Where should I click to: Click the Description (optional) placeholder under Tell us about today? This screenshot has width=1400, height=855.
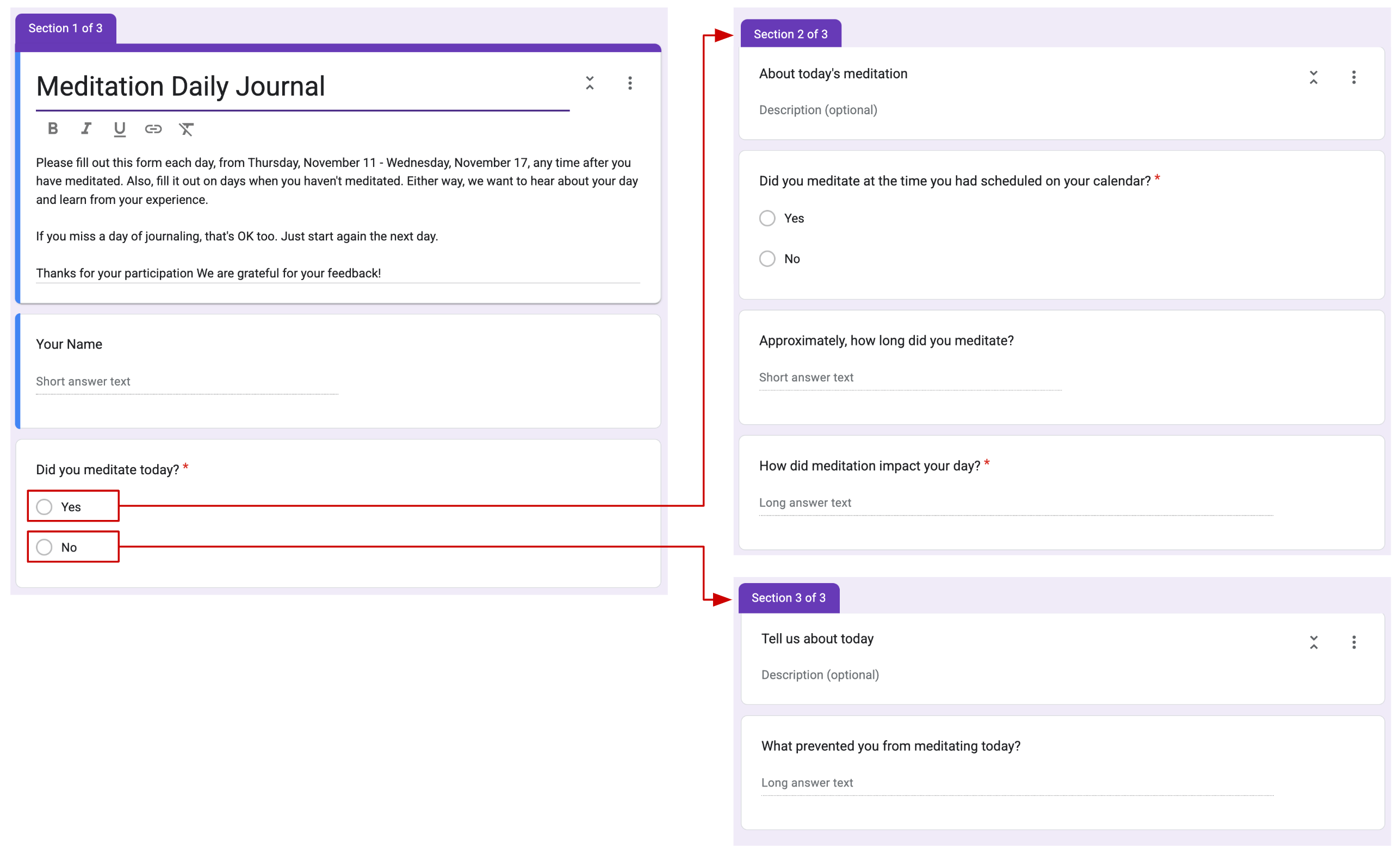pos(819,674)
